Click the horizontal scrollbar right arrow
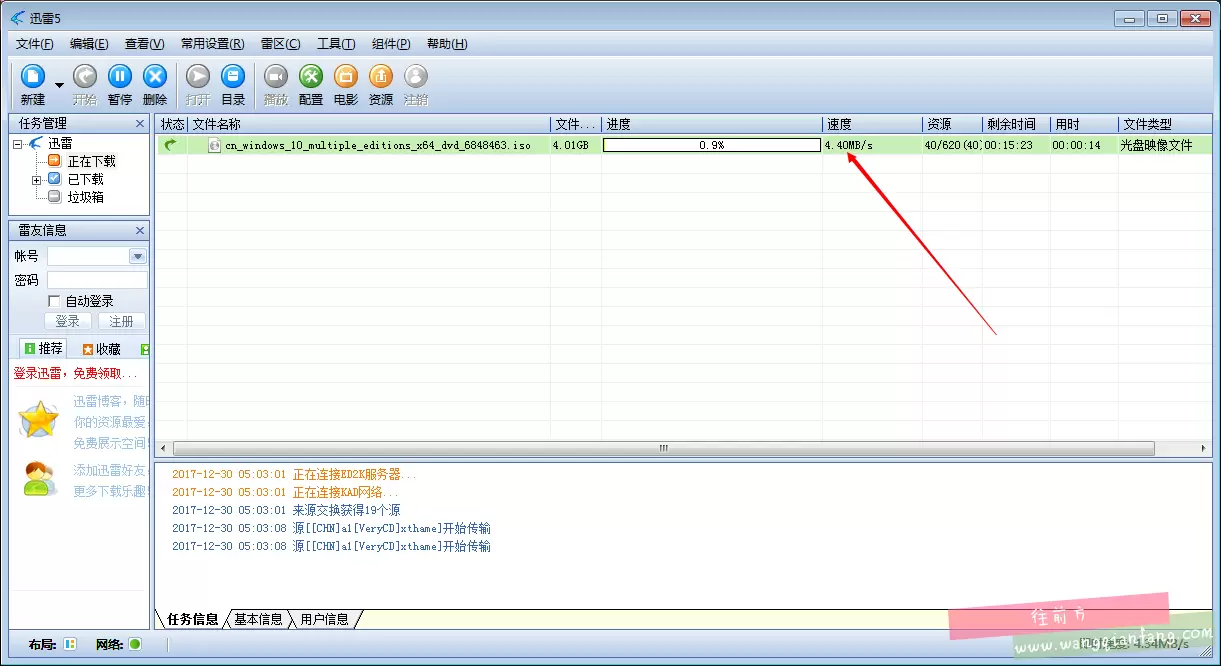This screenshot has height=666, width=1221. 1205,449
